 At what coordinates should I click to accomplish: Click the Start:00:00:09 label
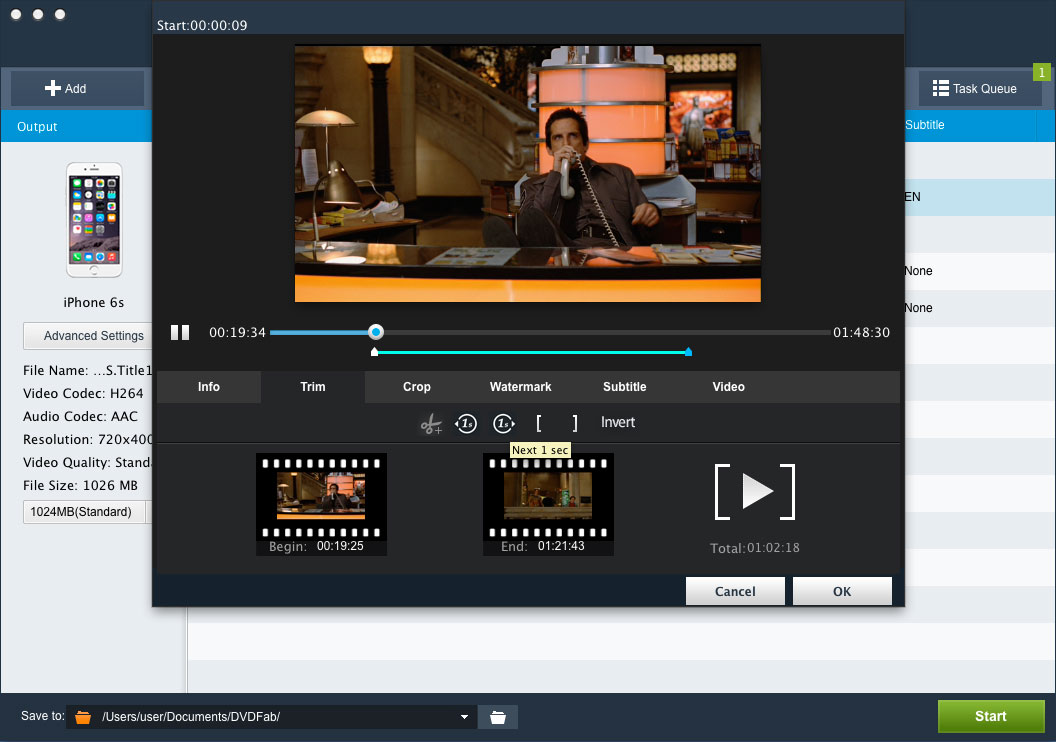click(x=202, y=26)
